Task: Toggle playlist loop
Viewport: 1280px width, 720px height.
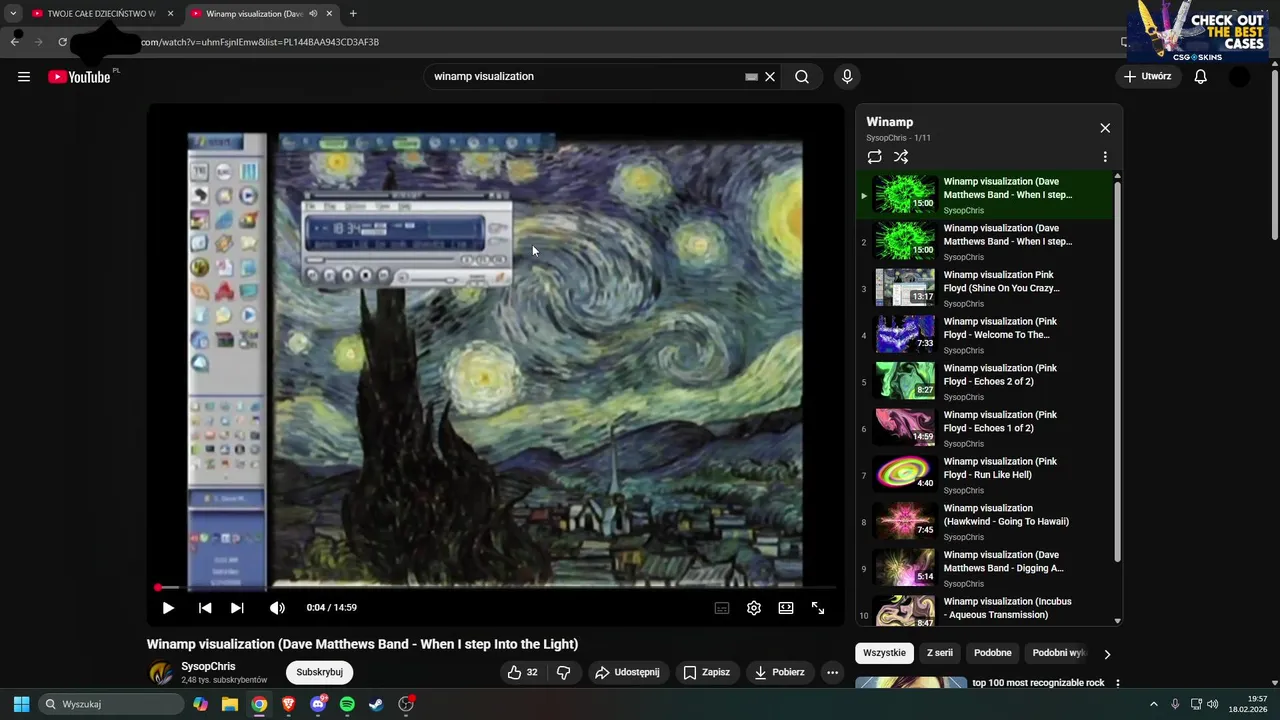Action: pyautogui.click(x=875, y=157)
